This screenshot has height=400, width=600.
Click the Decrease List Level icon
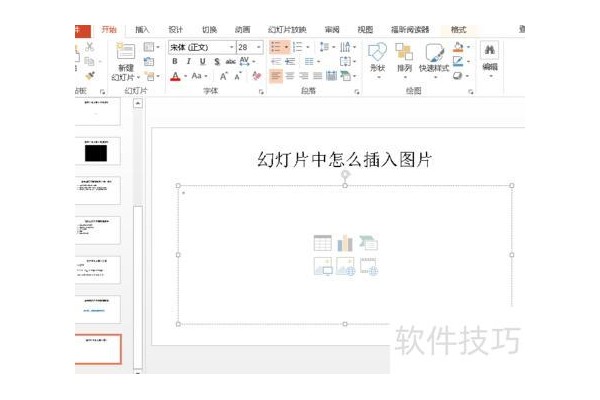tap(276, 62)
